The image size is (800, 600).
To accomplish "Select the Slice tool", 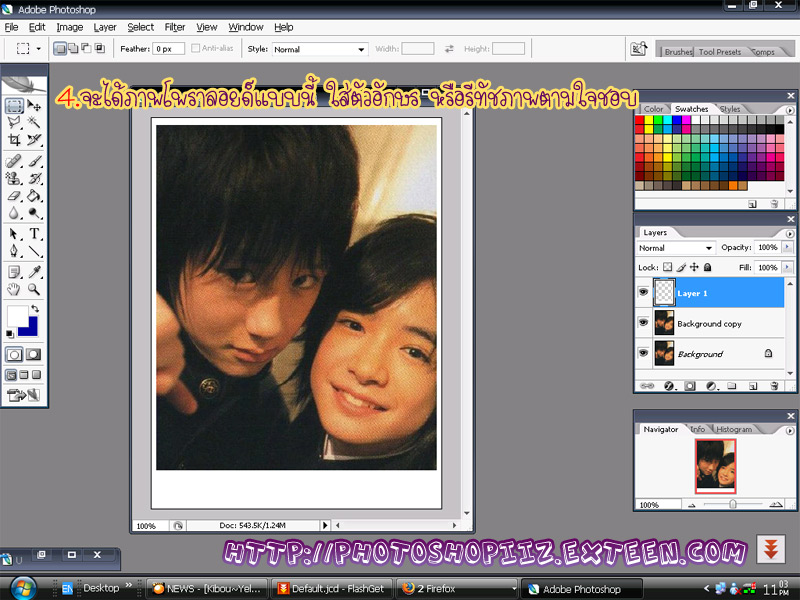I will 34,140.
